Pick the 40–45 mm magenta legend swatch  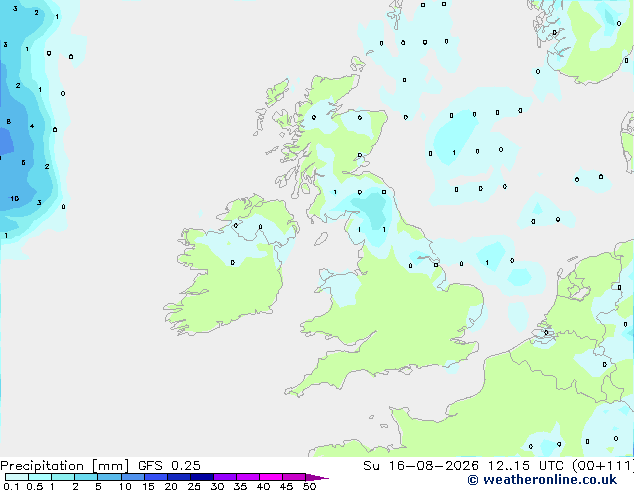(x=271, y=477)
